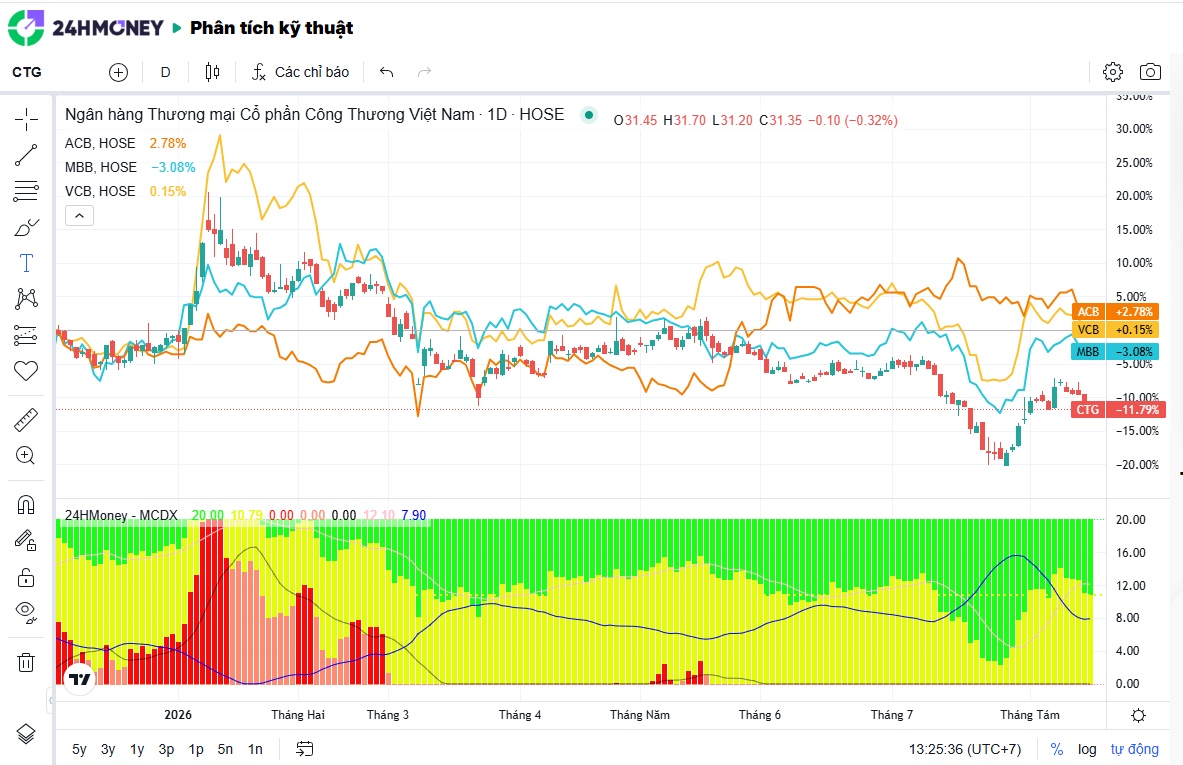This screenshot has height=765, width=1183.
Task: Click the trash remove drawings icon
Action: 26,662
